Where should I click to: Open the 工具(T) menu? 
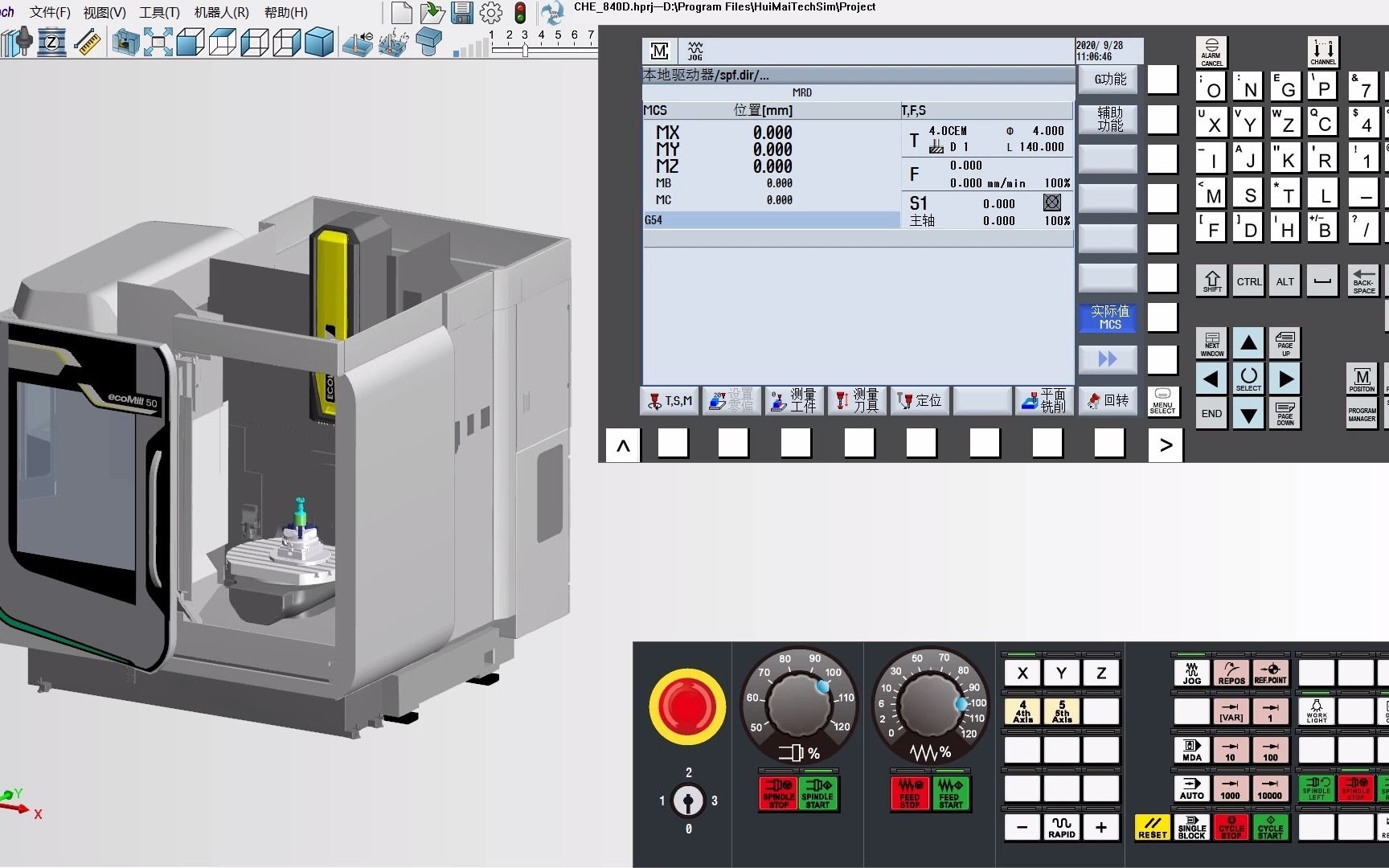[x=159, y=12]
